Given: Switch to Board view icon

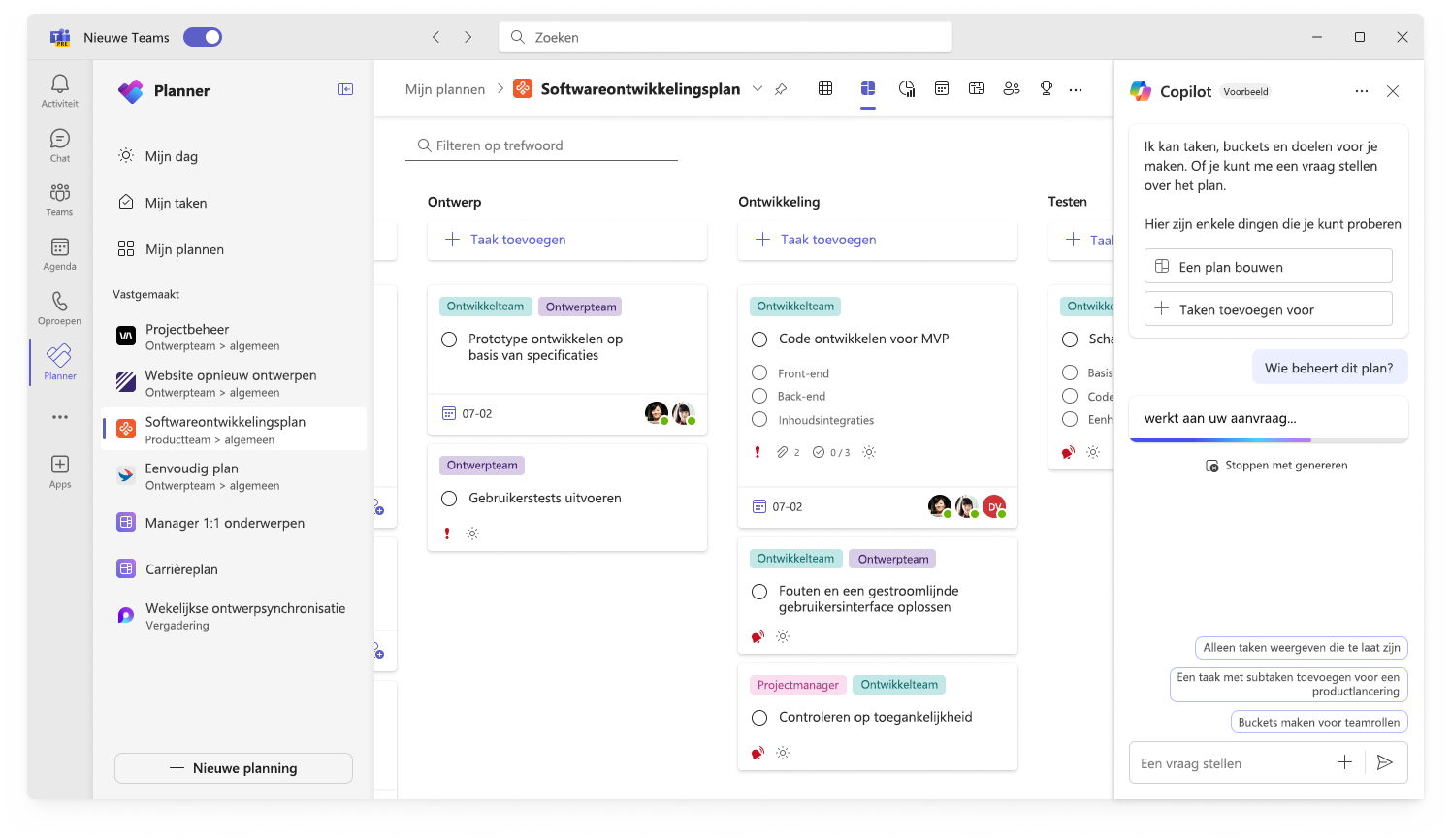Looking at the screenshot, I should pos(868,88).
